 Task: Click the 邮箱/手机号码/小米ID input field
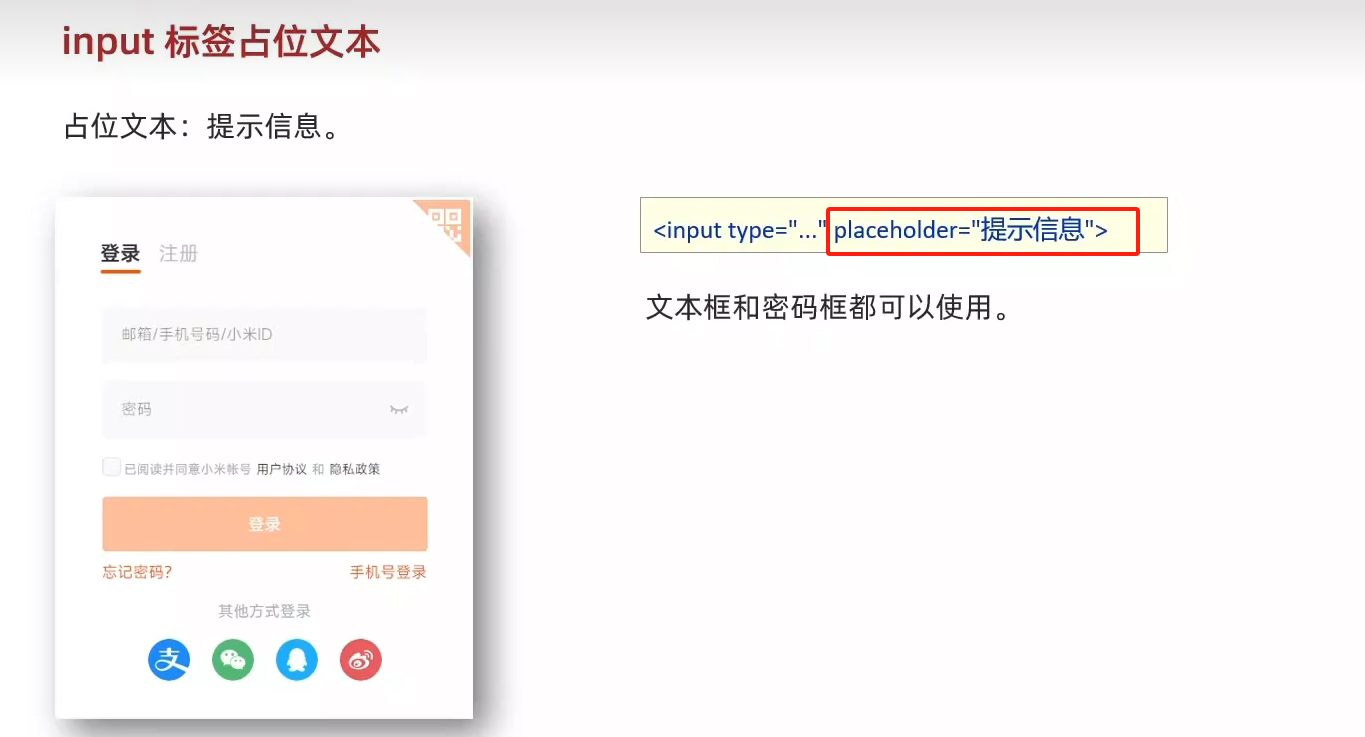263,336
